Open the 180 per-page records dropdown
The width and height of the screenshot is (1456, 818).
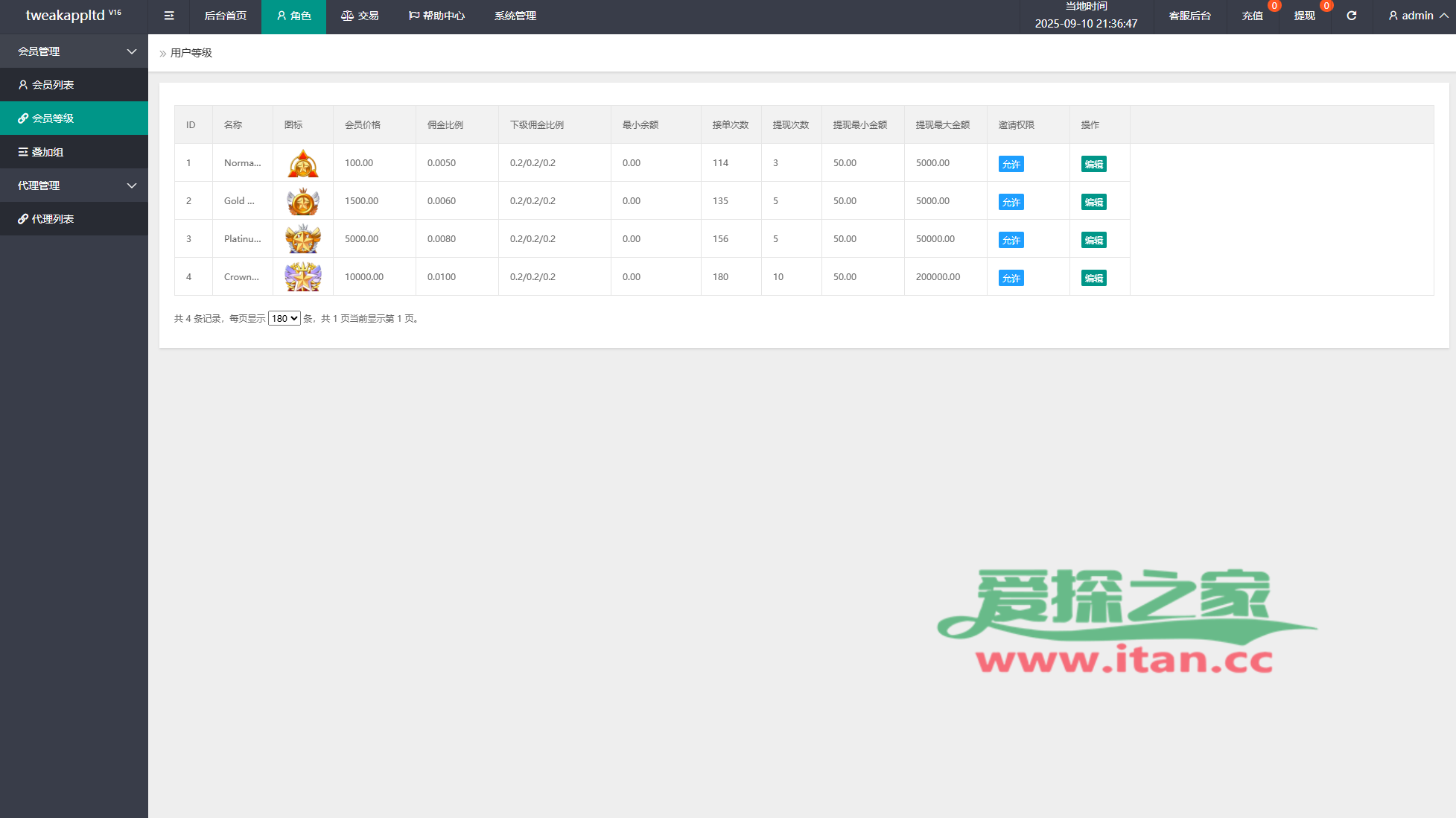click(284, 318)
